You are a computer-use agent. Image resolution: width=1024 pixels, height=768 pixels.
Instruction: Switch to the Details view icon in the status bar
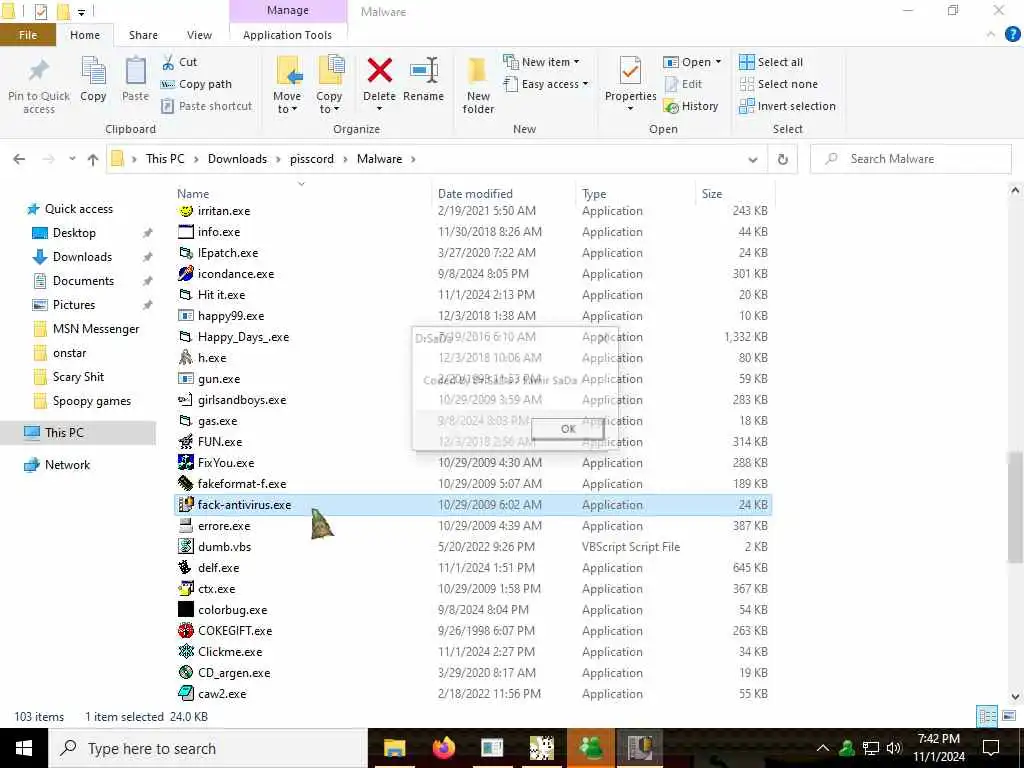987,716
